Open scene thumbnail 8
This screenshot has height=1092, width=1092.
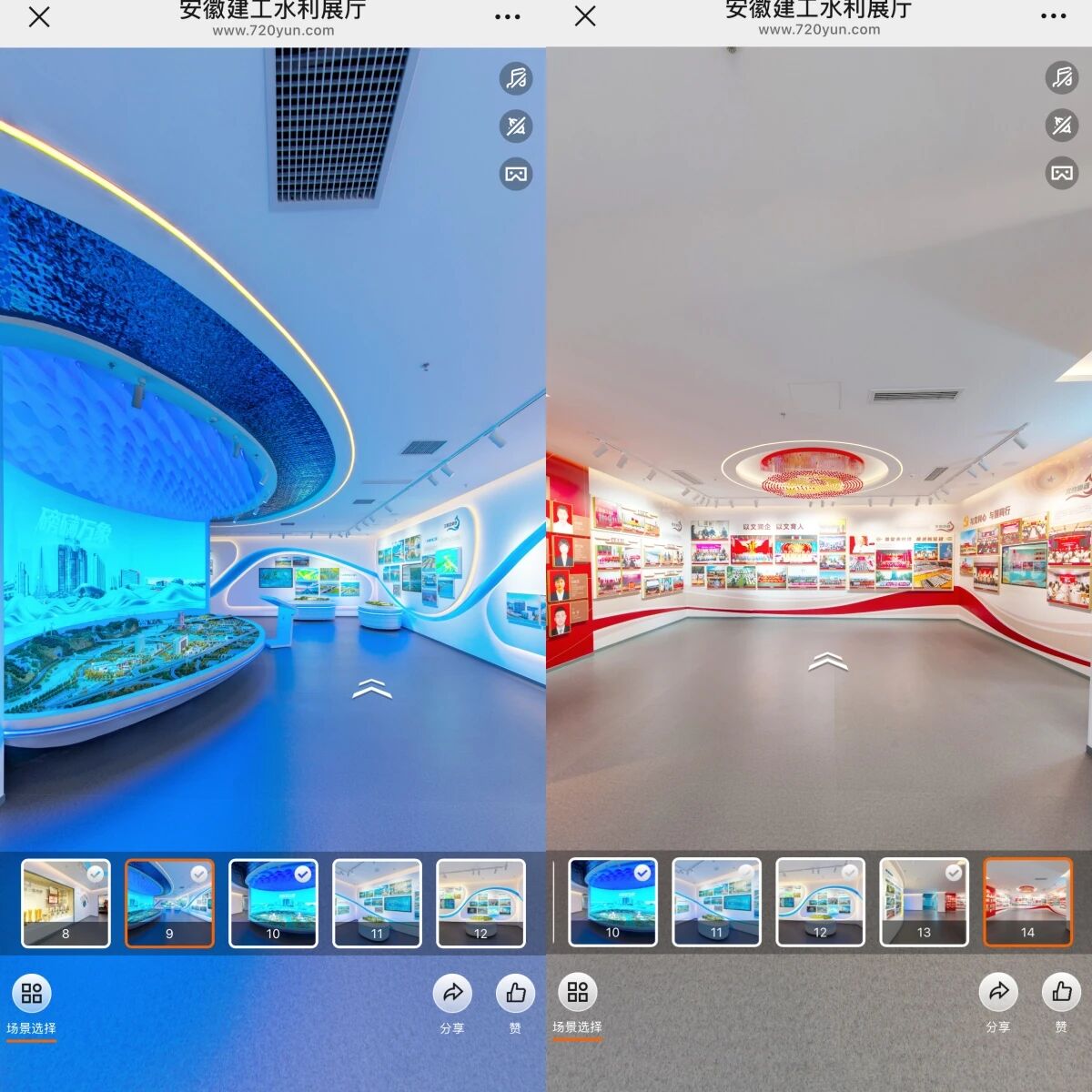pyautogui.click(x=66, y=903)
